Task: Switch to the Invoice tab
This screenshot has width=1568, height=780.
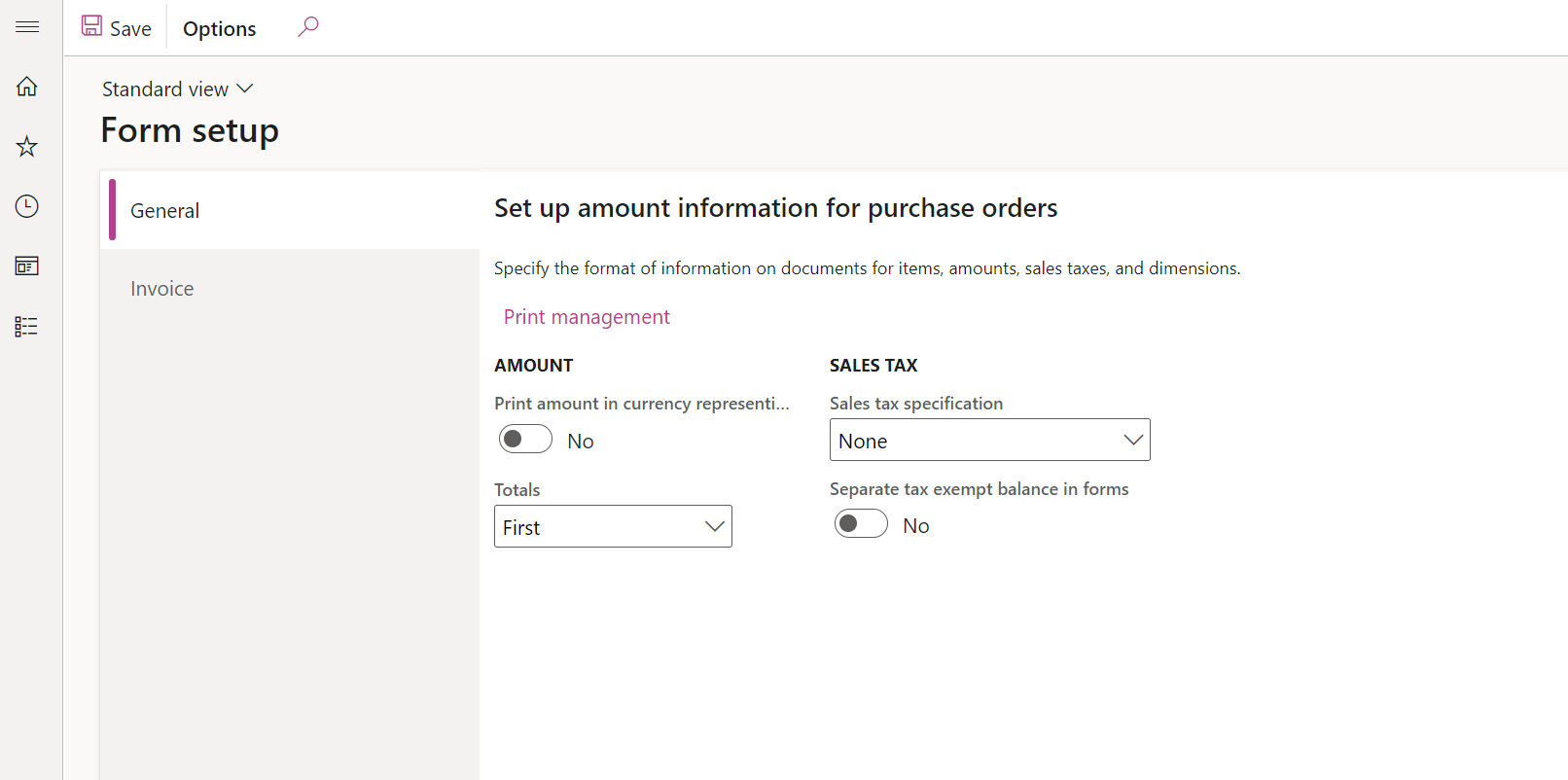Action: [162, 289]
